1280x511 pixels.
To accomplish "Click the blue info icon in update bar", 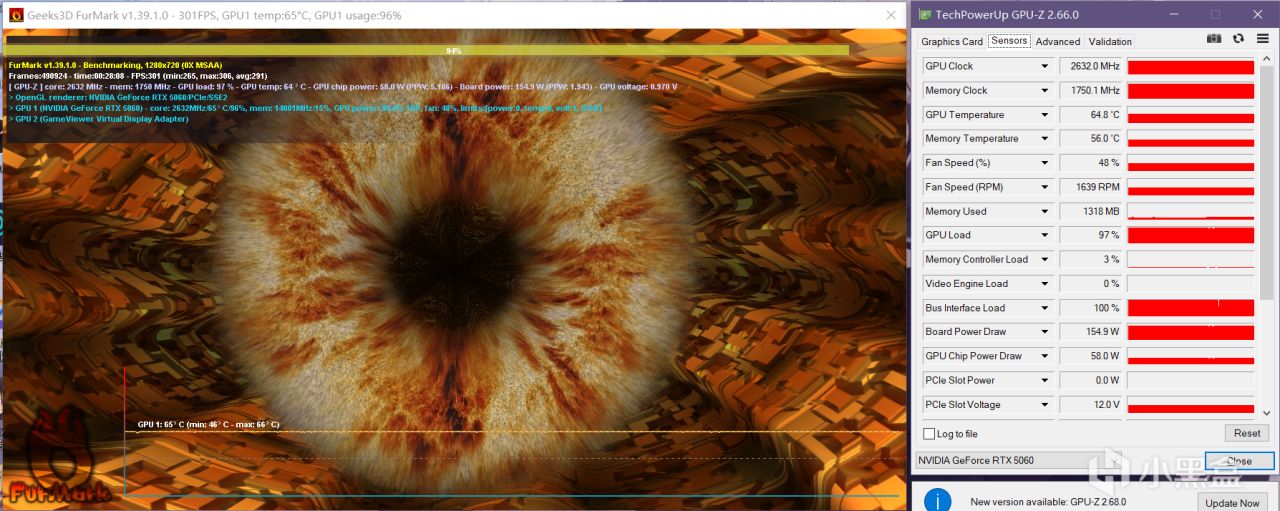I will (x=937, y=500).
